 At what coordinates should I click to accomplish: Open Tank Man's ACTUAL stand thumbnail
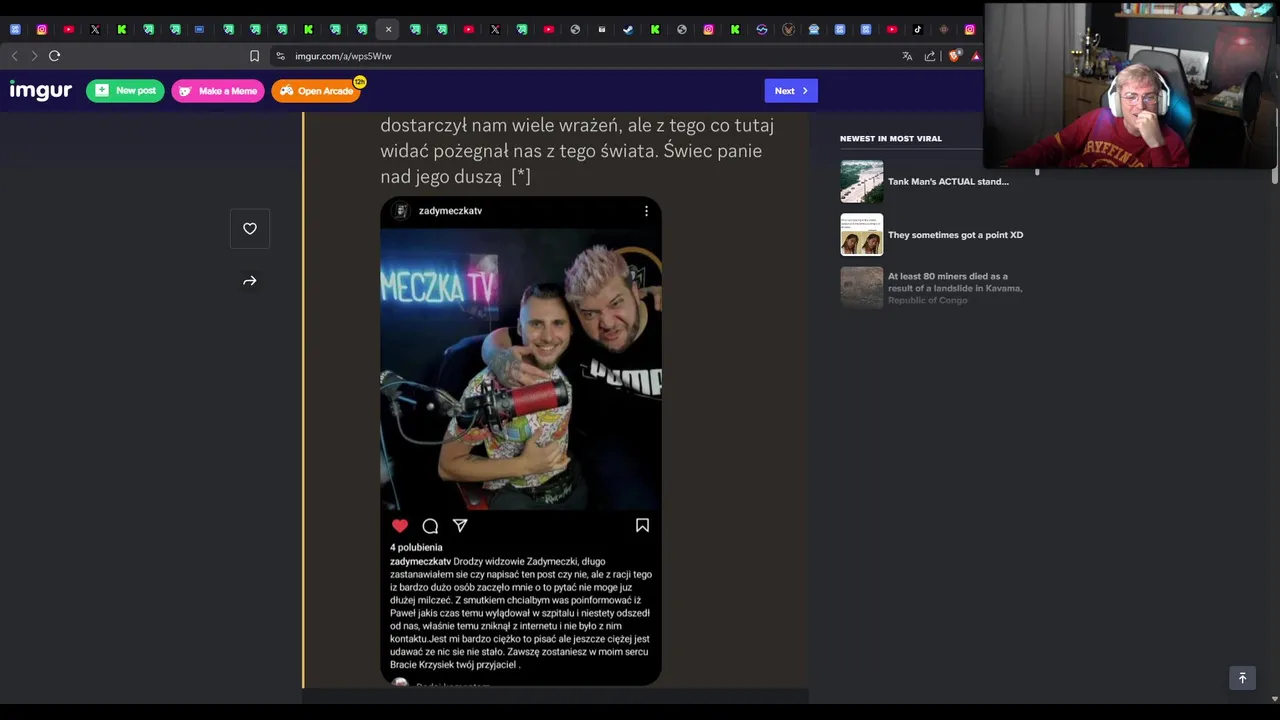pos(861,182)
